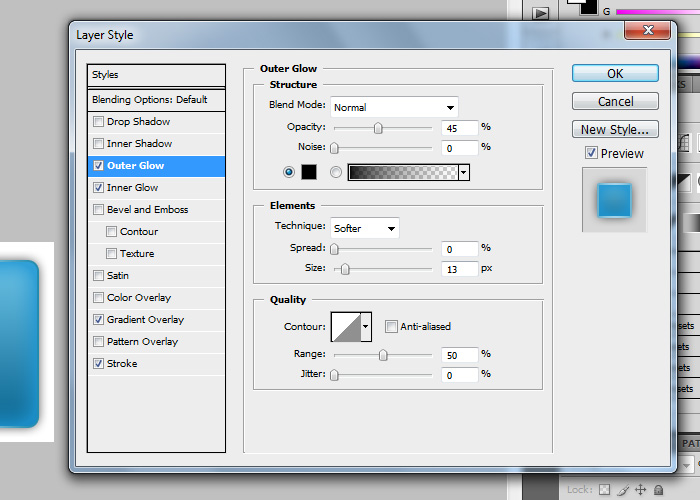Image resolution: width=700 pixels, height=500 pixels.
Task: Enable the Drop Shadow checkbox
Action: click(98, 121)
